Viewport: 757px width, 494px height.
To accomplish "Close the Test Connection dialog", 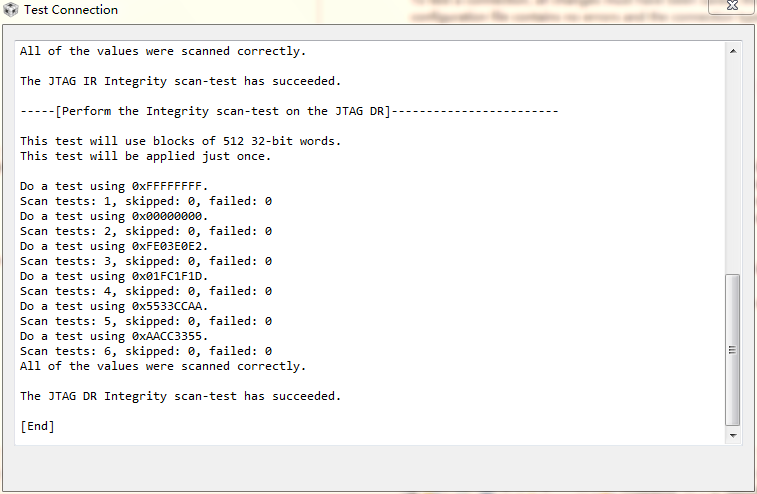I will click(x=731, y=7).
